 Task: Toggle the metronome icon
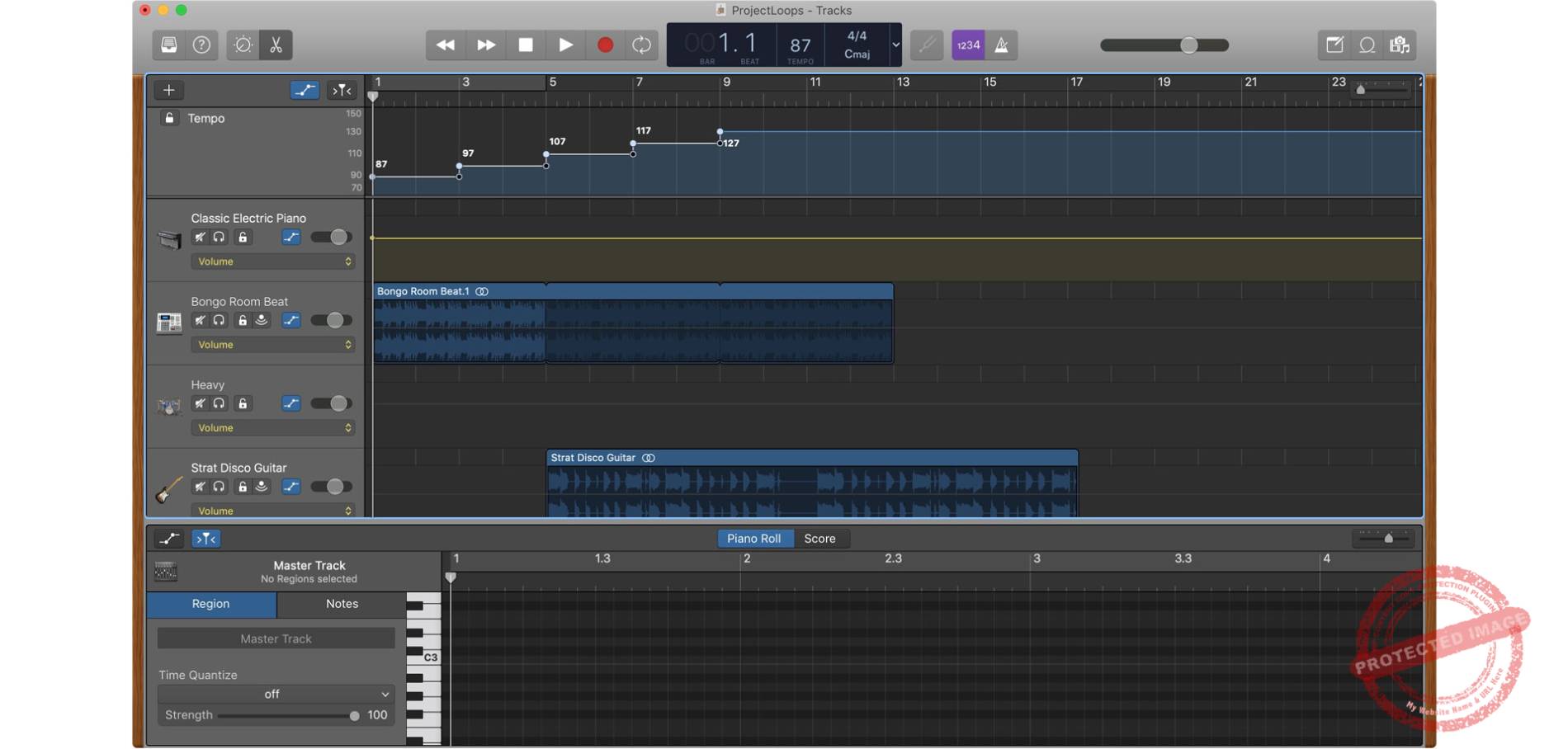tap(1001, 45)
